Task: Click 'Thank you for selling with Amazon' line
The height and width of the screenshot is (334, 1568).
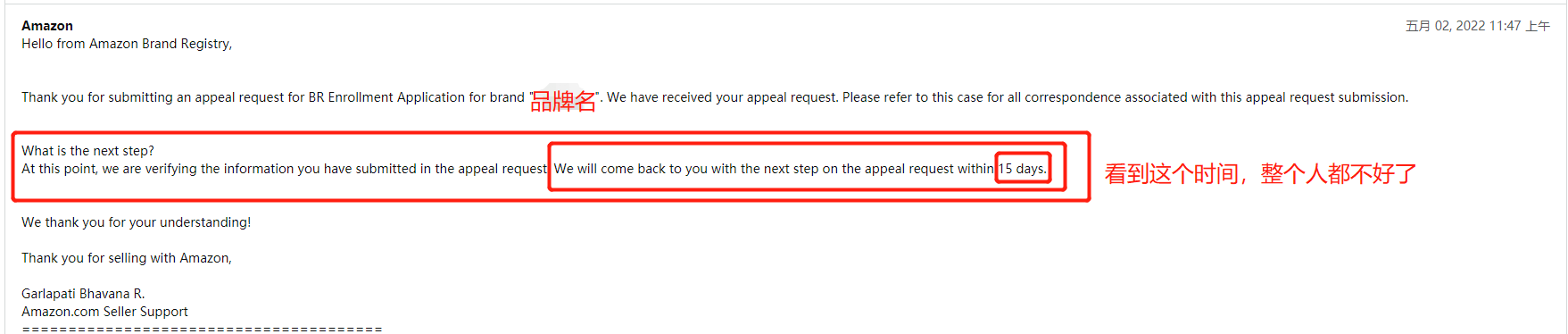Action: [x=127, y=258]
